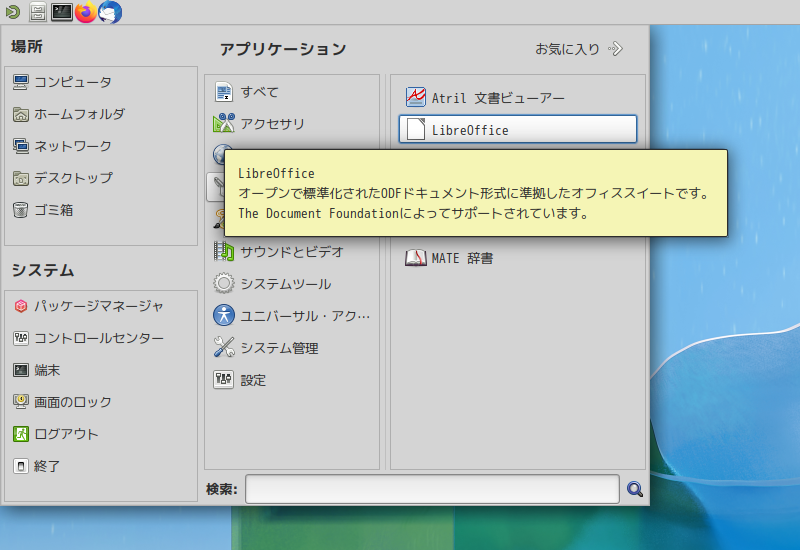Click the コントロールセンター text label

pos(99,338)
